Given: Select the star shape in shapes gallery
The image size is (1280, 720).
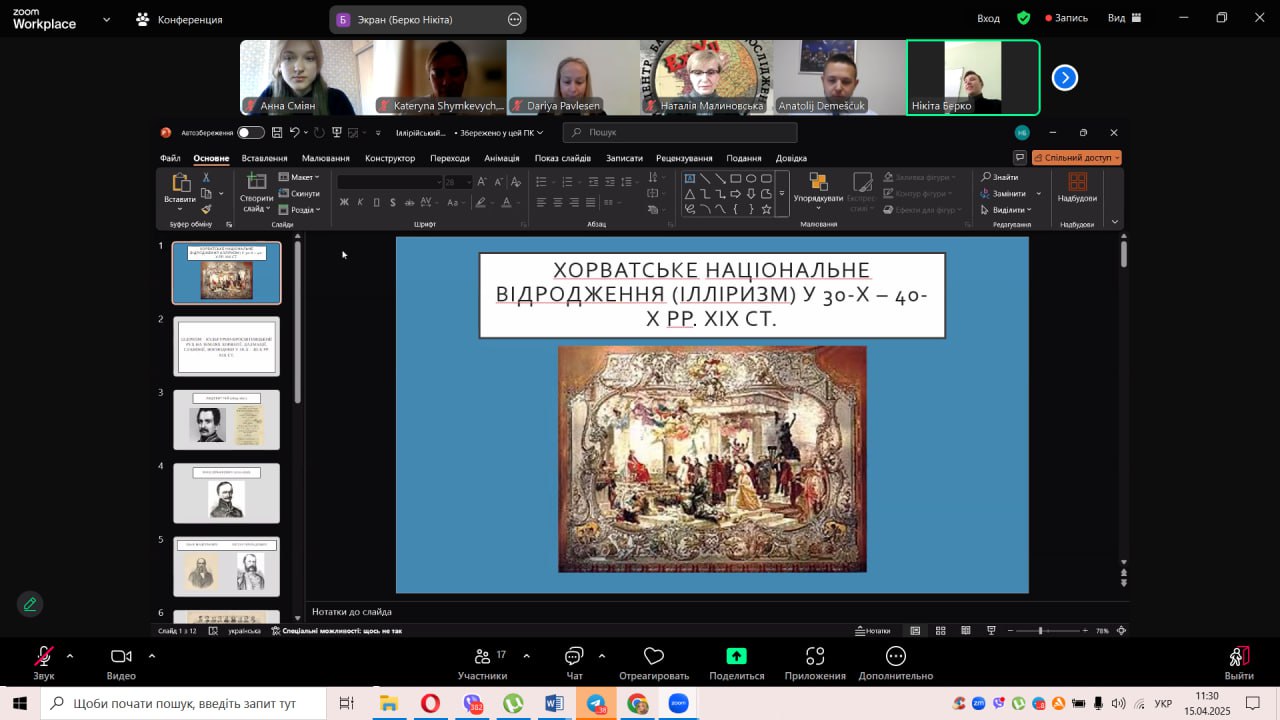Looking at the screenshot, I should (x=766, y=209).
